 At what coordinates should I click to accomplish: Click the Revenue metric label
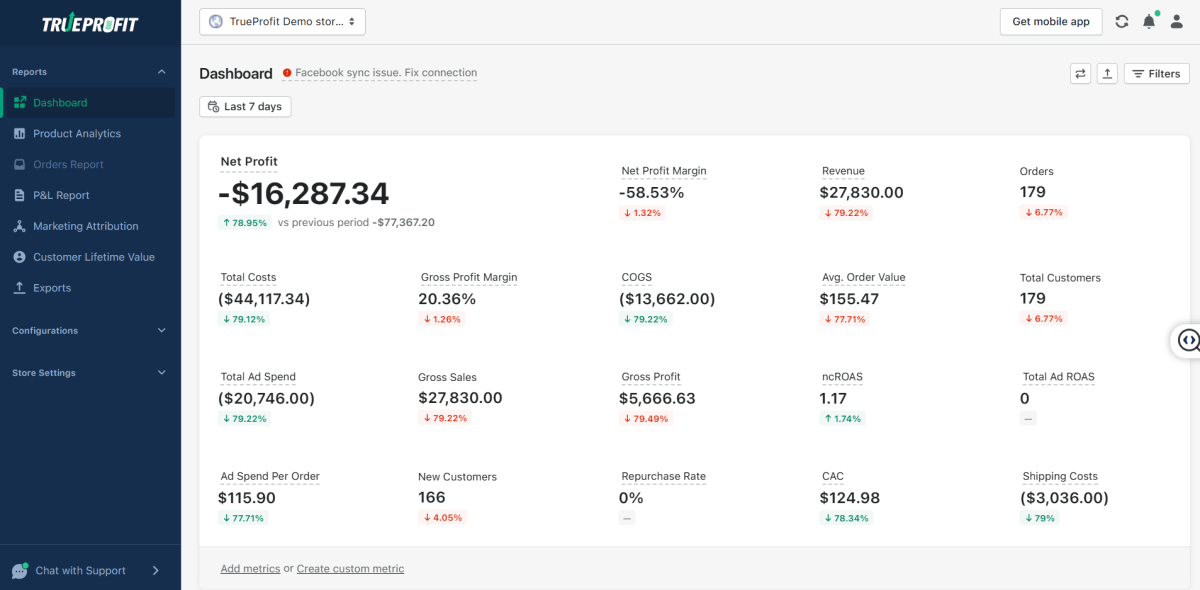843,171
